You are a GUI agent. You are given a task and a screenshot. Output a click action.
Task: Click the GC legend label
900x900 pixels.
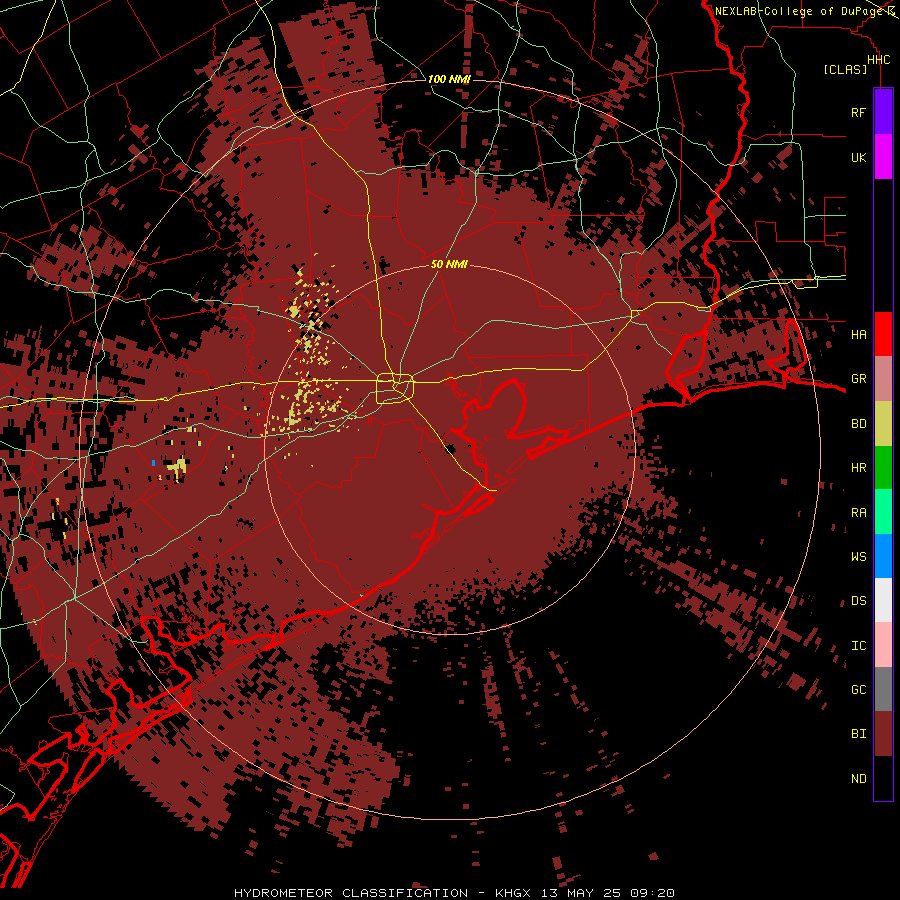pyautogui.click(x=858, y=690)
